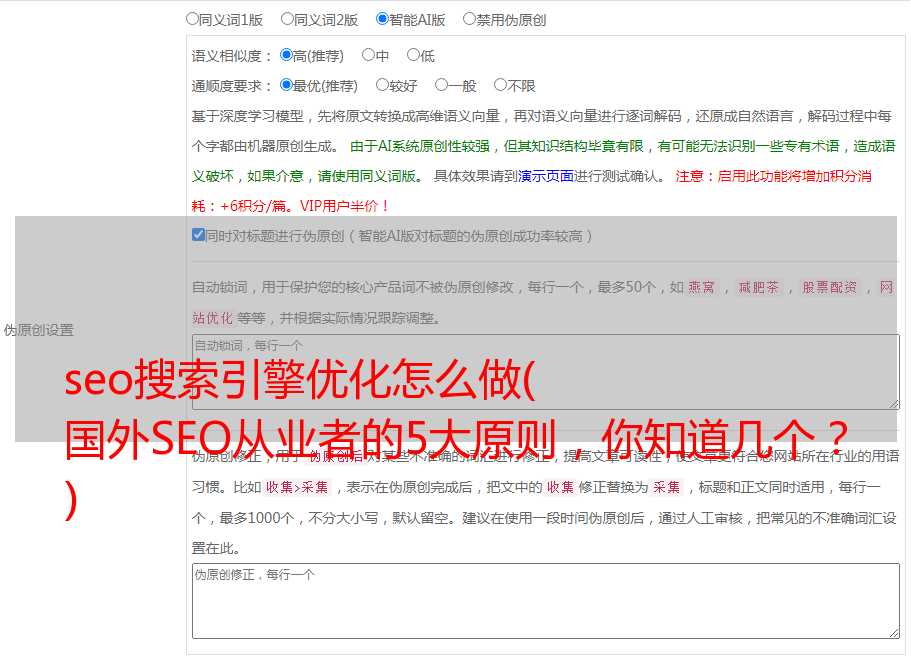Viewport: 911px width, 658px height.
Task: Open the 演示页面 link
Action: pyautogui.click(x=545, y=176)
